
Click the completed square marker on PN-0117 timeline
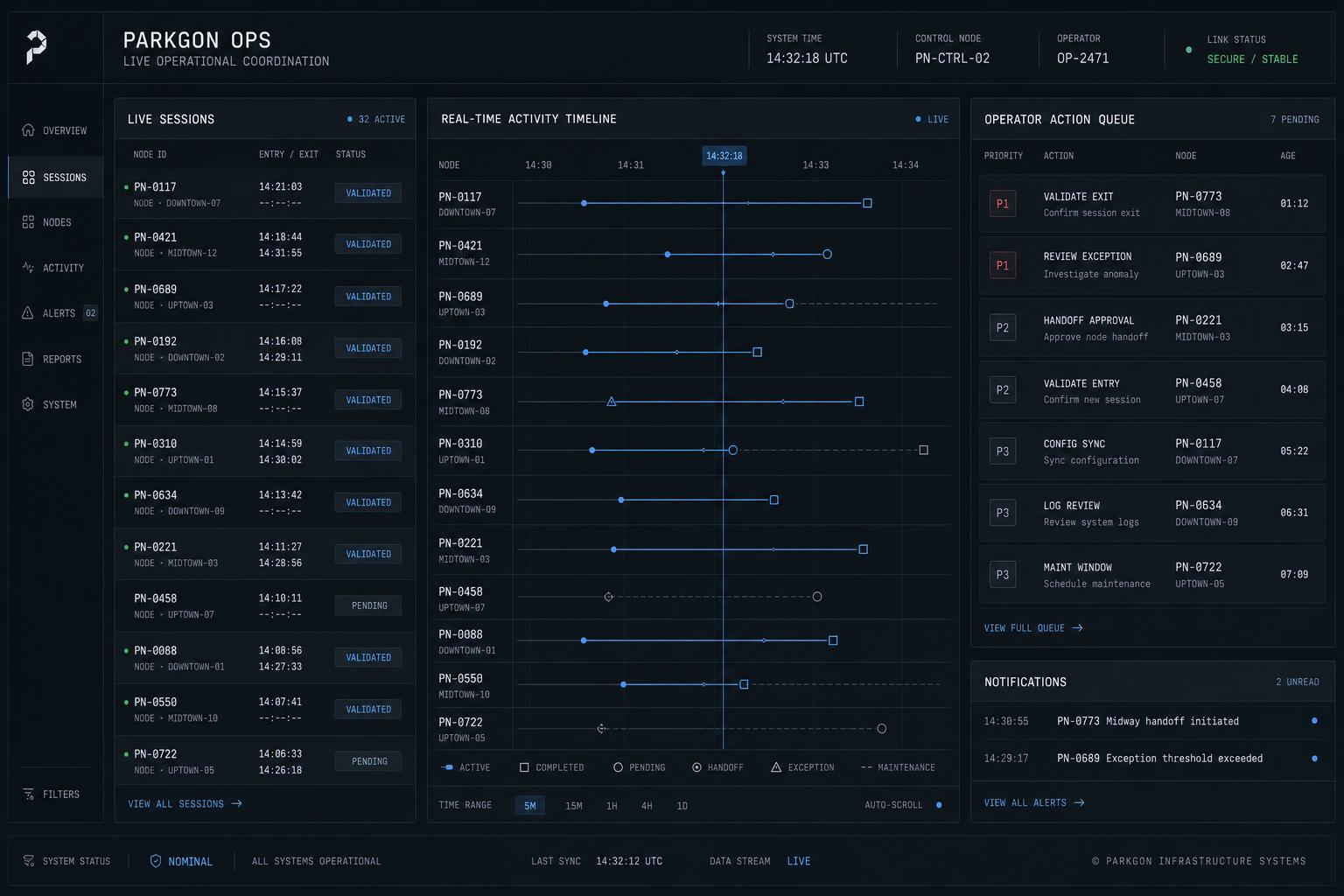tap(867, 203)
